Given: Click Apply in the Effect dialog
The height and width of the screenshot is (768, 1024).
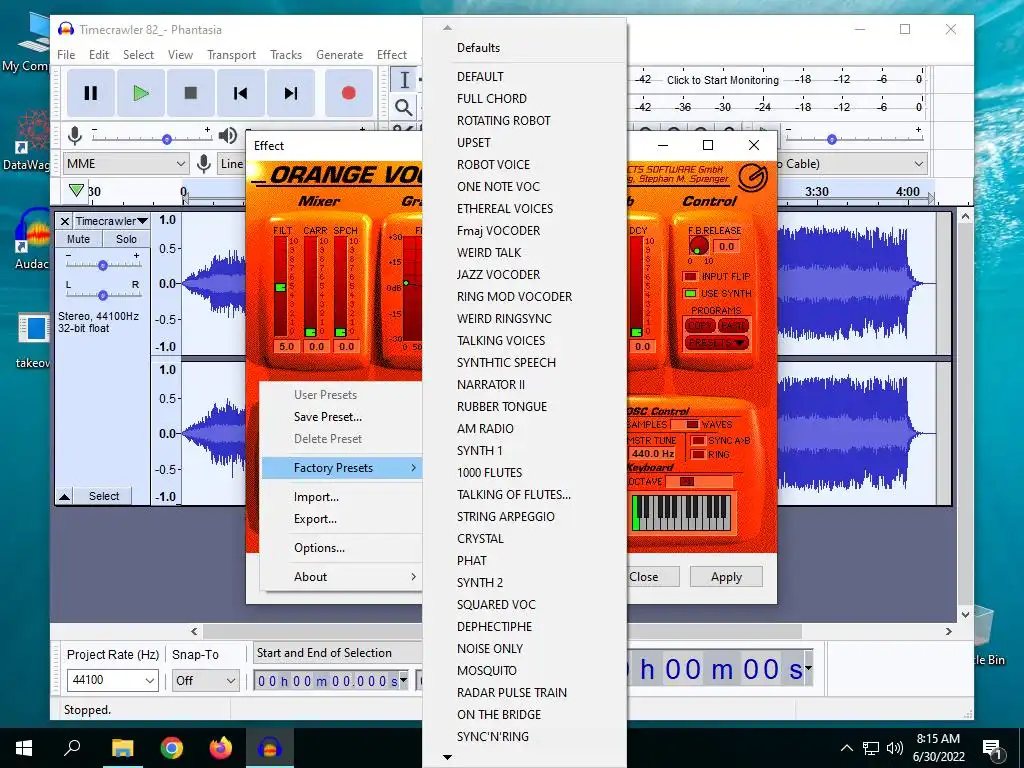Looking at the screenshot, I should tap(726, 577).
